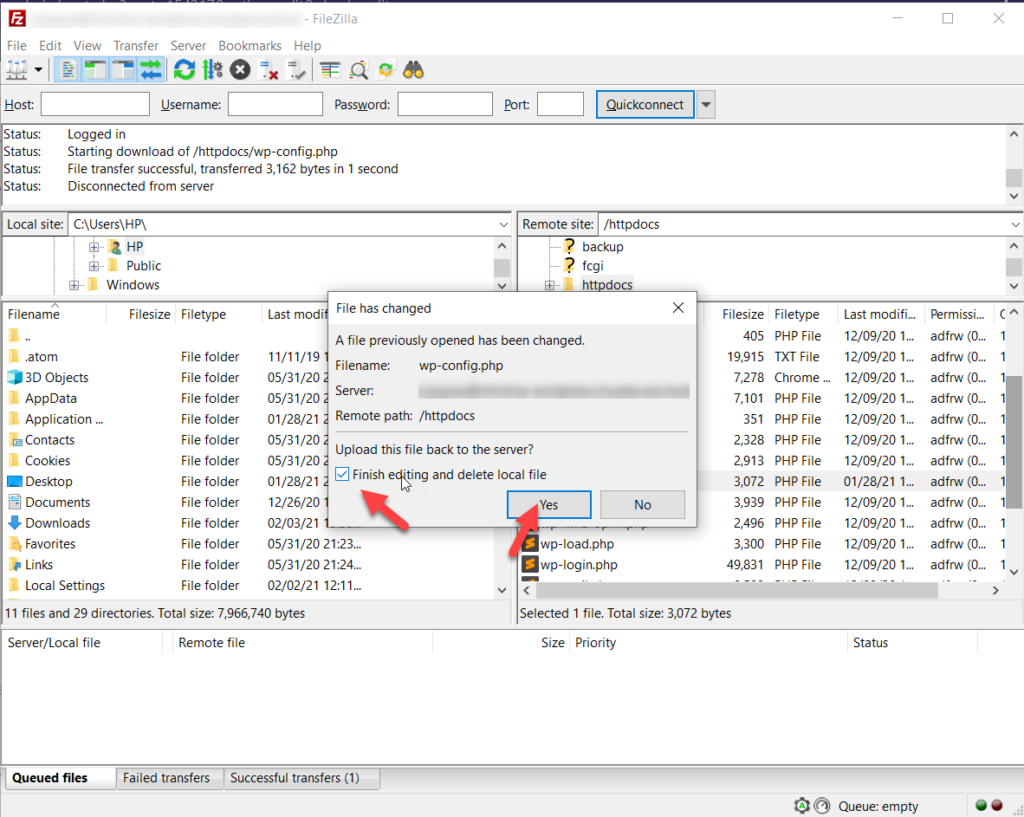Open the Transfer menu
The height and width of the screenshot is (817, 1024).
[136, 46]
